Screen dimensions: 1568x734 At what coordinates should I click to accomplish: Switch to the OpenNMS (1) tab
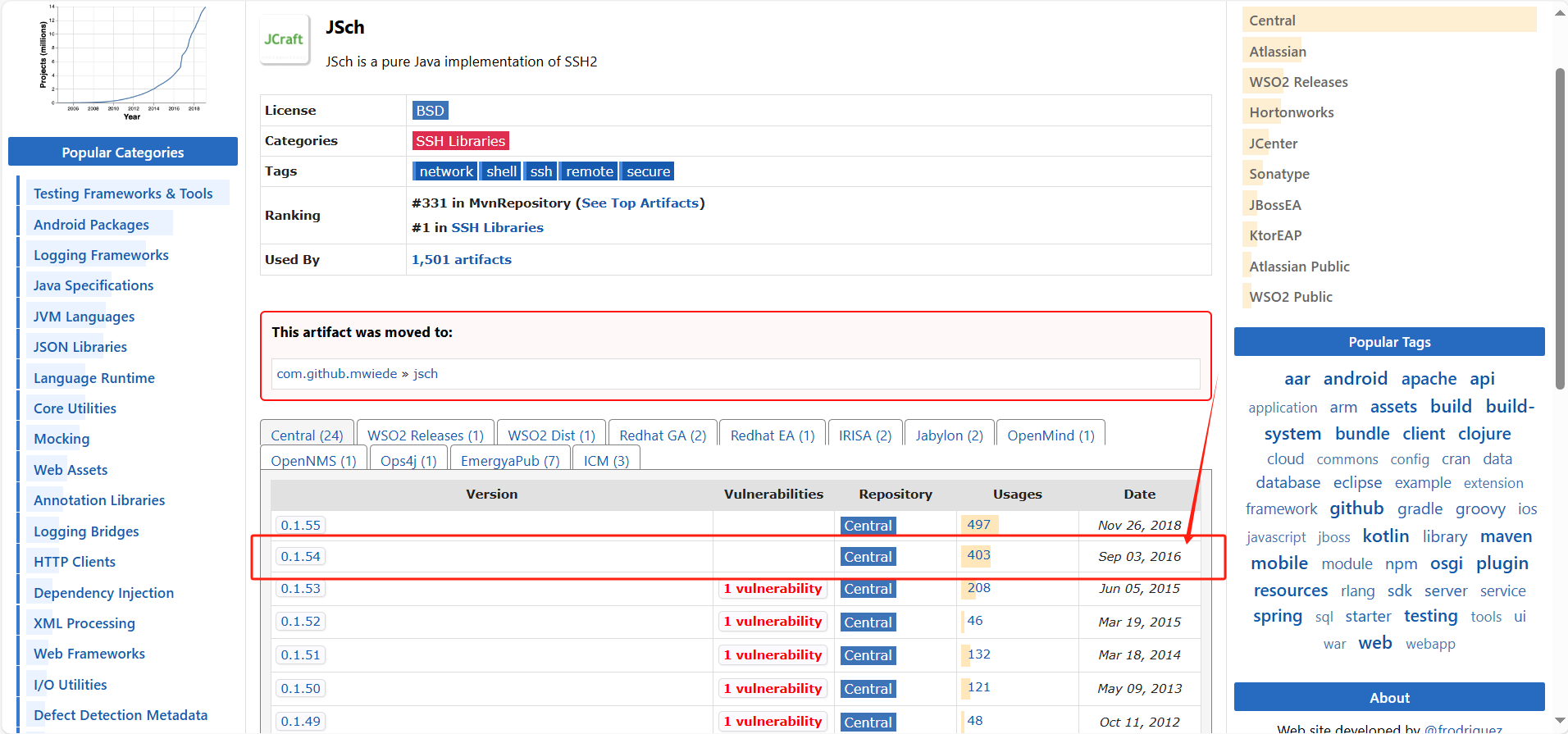(313, 460)
